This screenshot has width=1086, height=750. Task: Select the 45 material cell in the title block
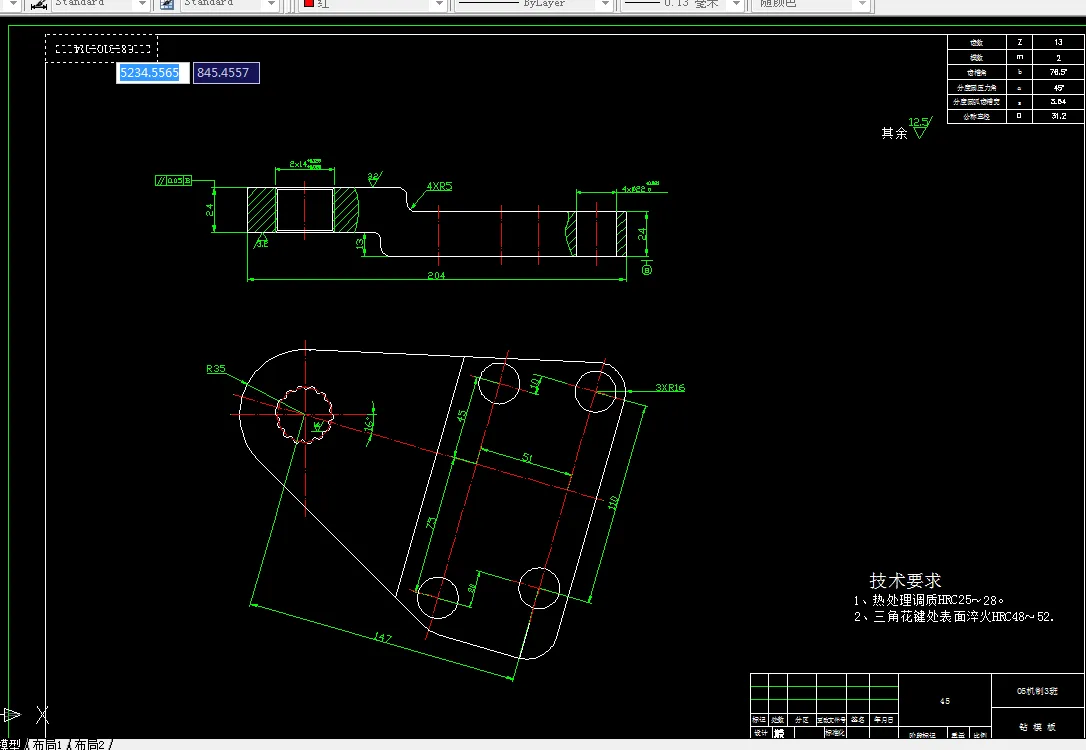pos(945,701)
